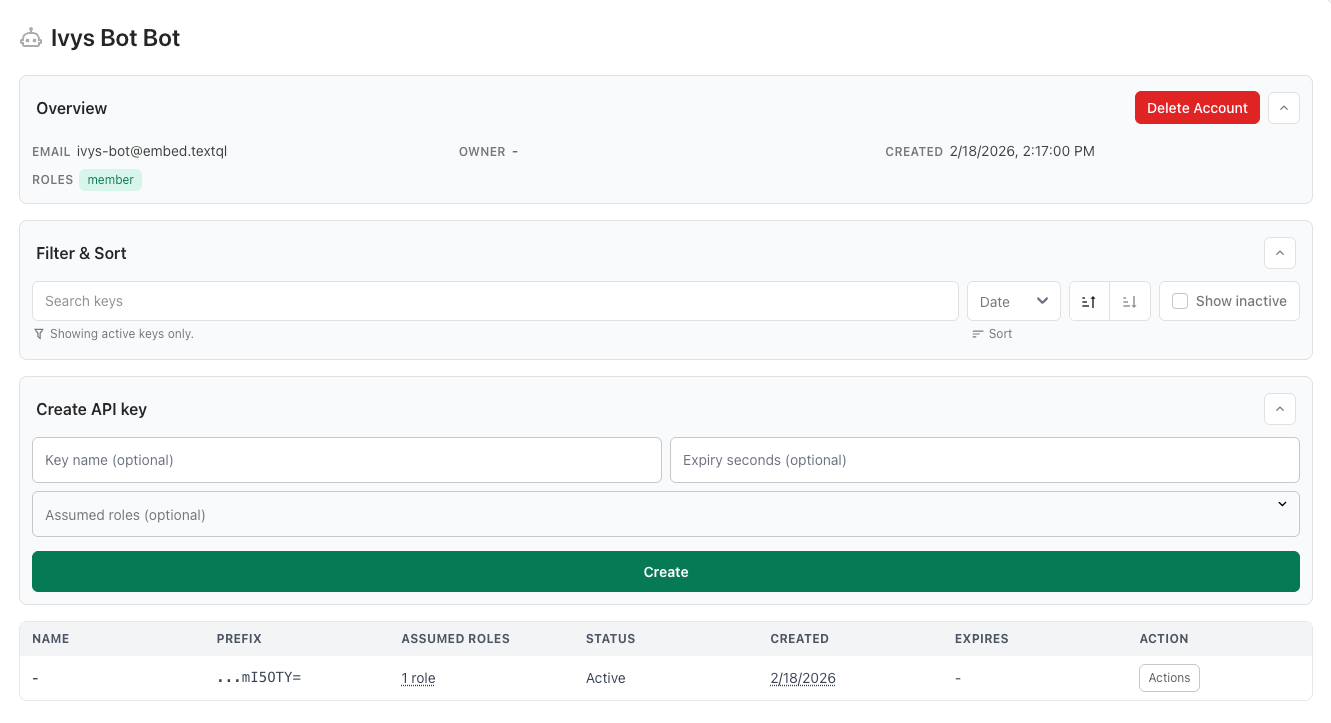Click the Sort label icon
The image size is (1331, 723).
point(978,334)
